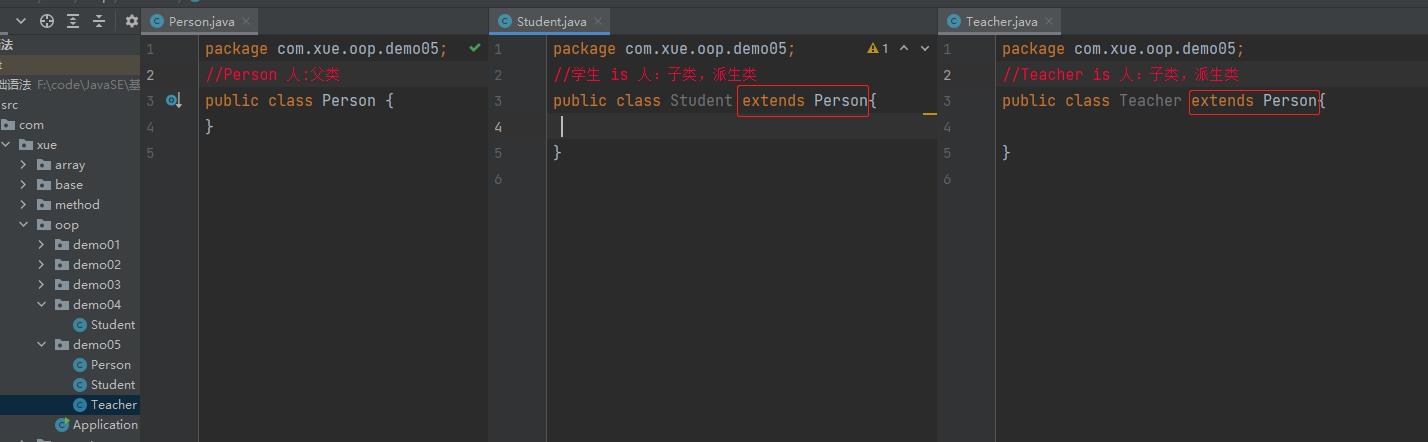Select Application class in the project tree
1428x442 pixels.
tap(104, 425)
